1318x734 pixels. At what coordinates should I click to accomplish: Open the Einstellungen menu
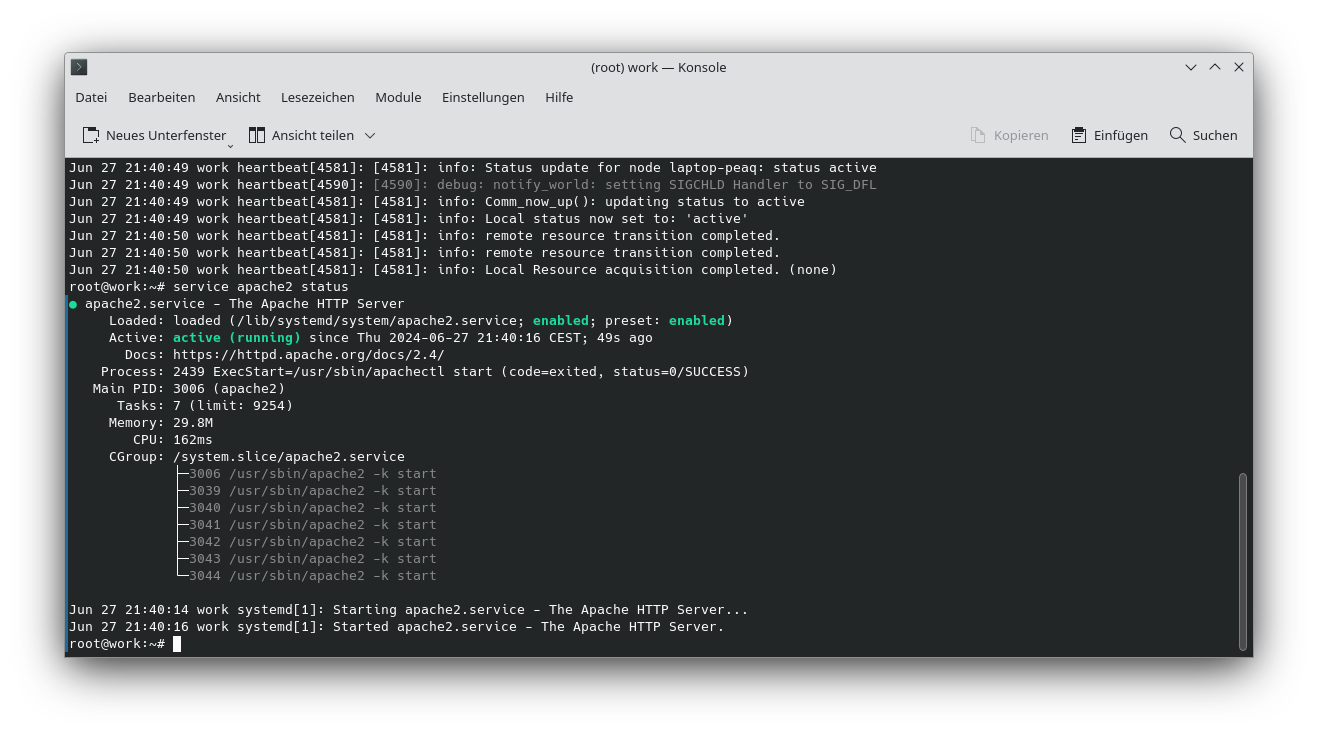tap(483, 97)
